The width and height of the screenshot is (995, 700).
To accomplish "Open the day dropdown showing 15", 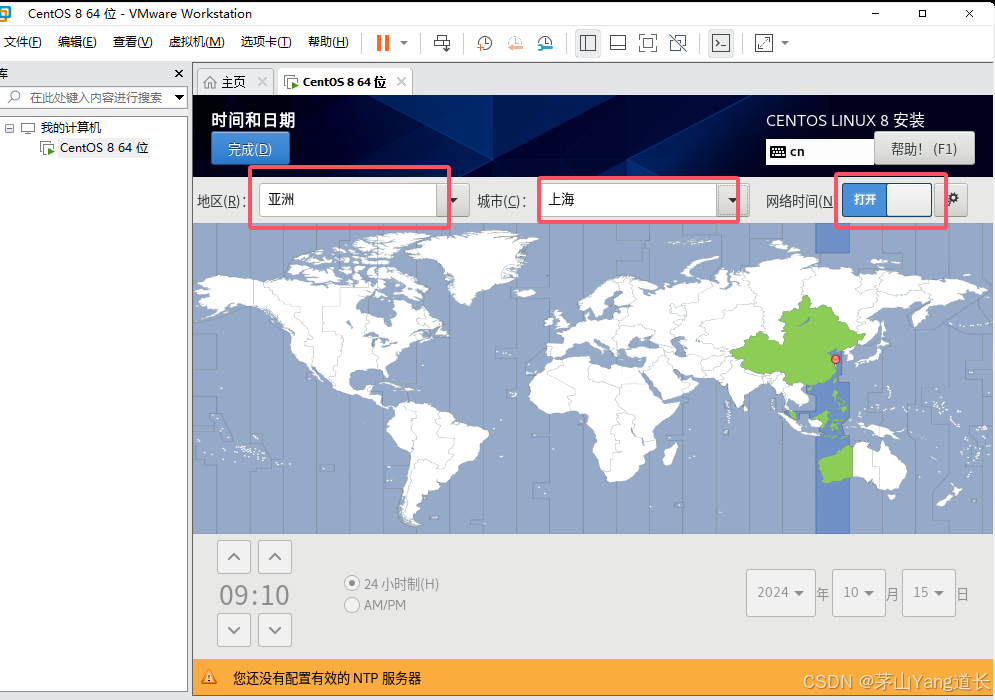I will point(929,593).
